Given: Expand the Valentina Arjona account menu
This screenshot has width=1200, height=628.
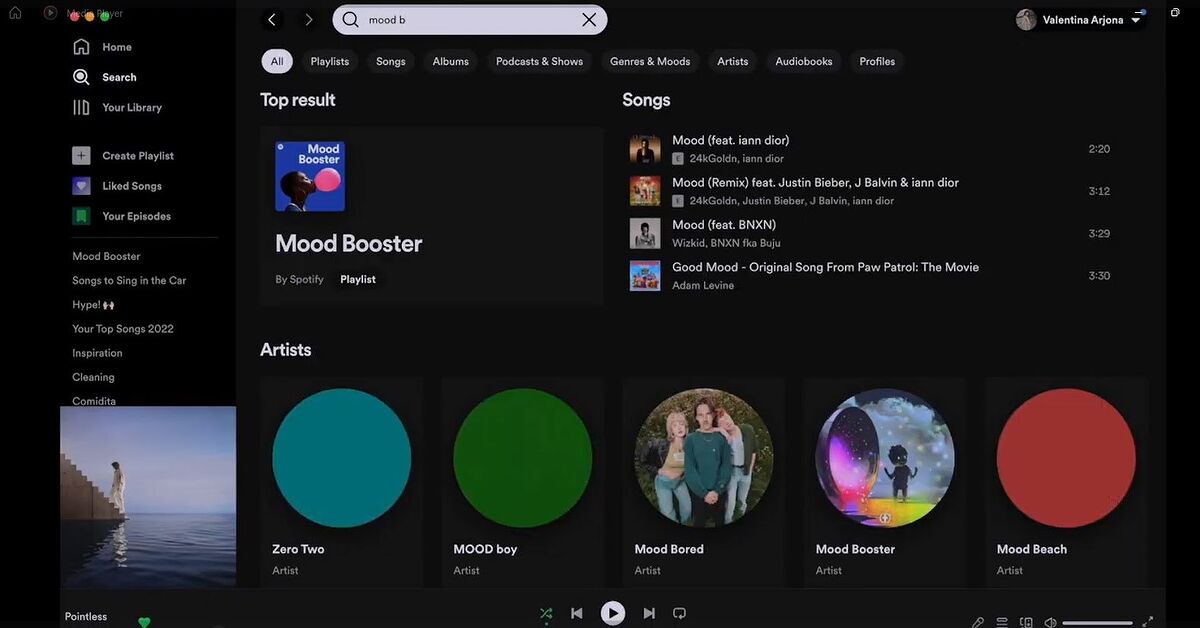Looking at the screenshot, I should 1136,20.
